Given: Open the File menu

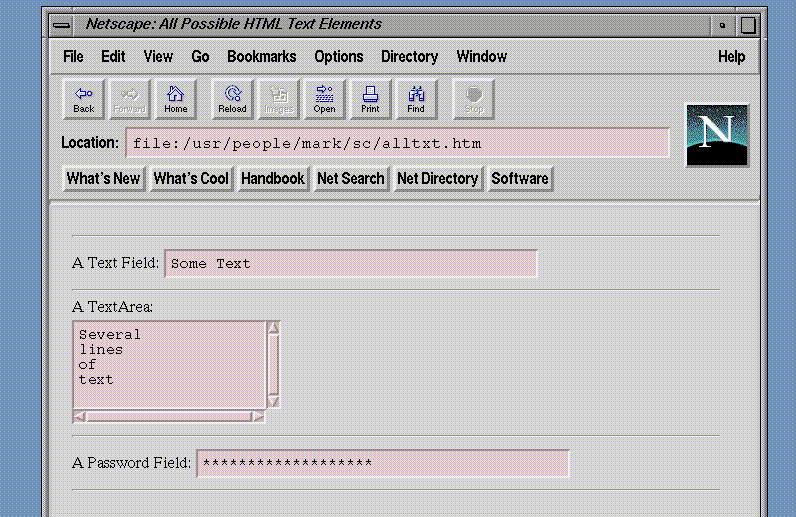Looking at the screenshot, I should (x=73, y=57).
